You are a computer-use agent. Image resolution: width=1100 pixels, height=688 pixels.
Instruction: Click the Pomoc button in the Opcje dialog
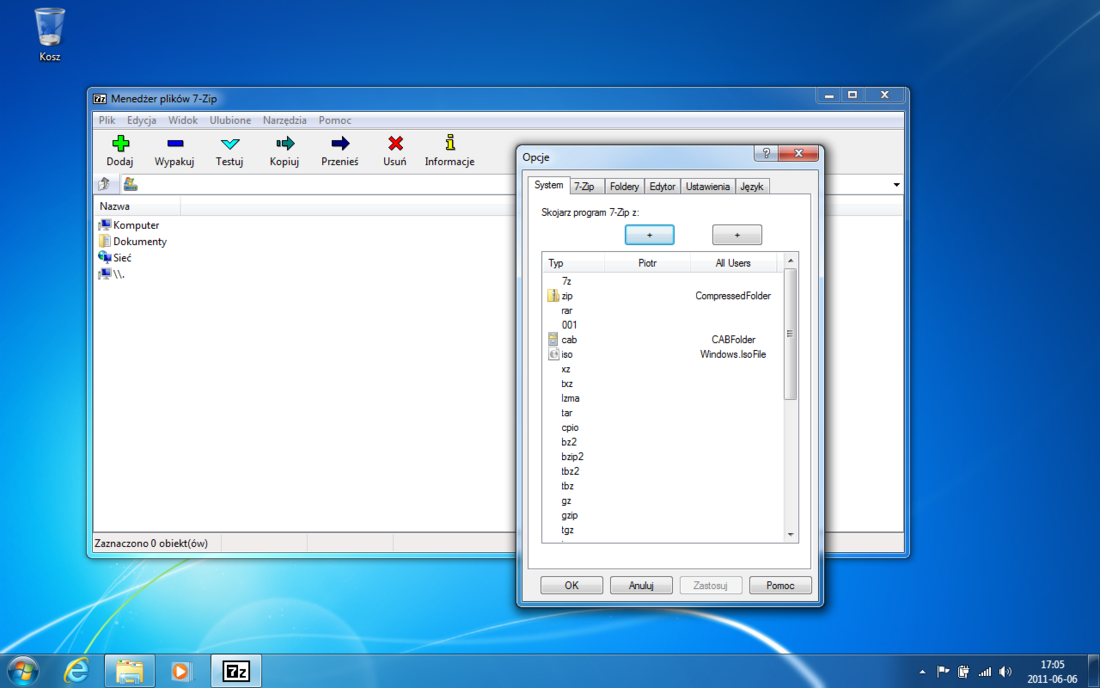(x=780, y=585)
